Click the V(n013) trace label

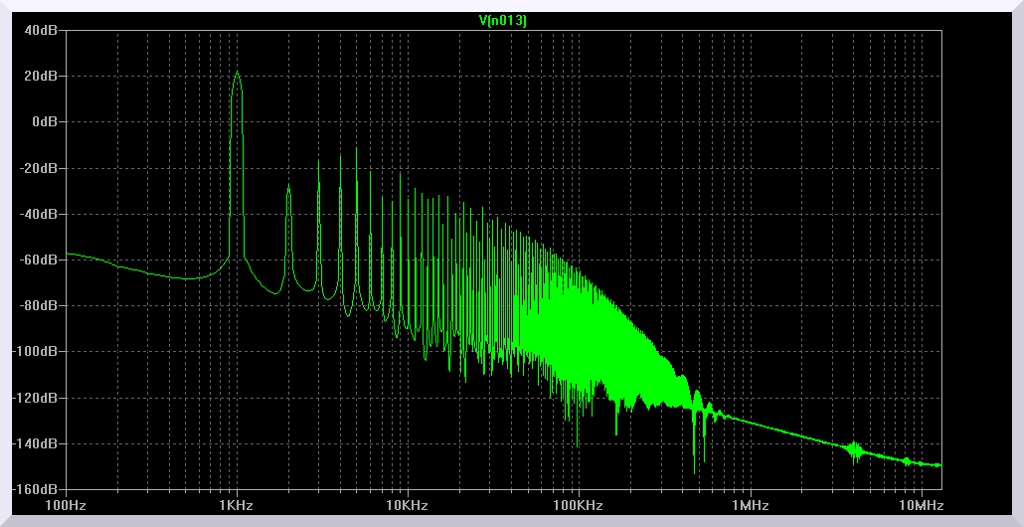pyautogui.click(x=503, y=20)
